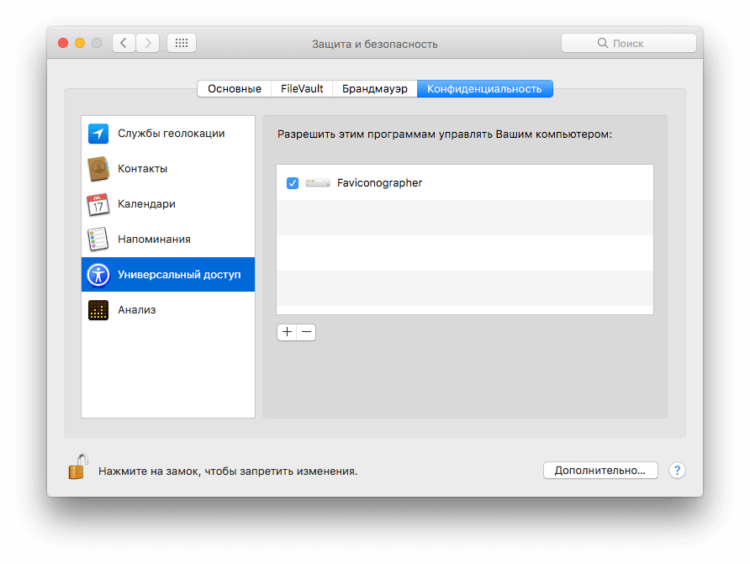The image size is (750, 564).
Task: Select the Конфиденциальность tab
Action: coord(485,89)
